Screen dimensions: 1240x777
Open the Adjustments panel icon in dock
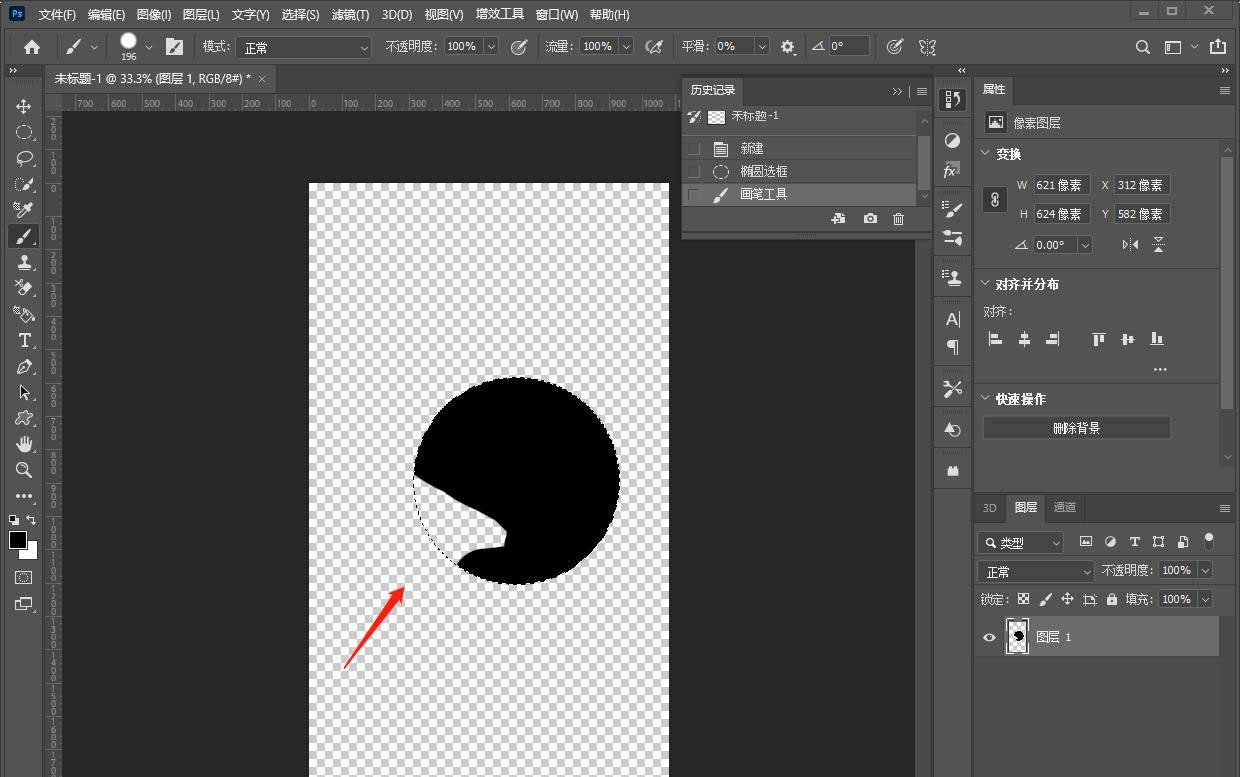952,141
